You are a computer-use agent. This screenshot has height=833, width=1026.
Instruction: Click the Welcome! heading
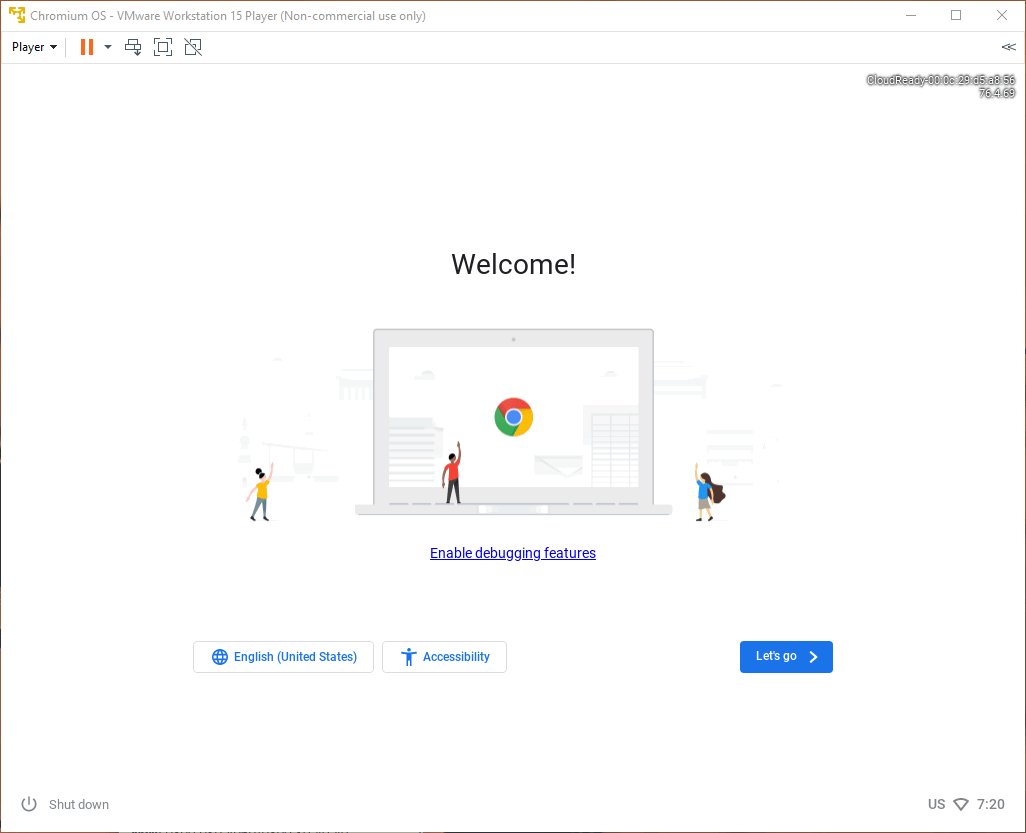514,264
